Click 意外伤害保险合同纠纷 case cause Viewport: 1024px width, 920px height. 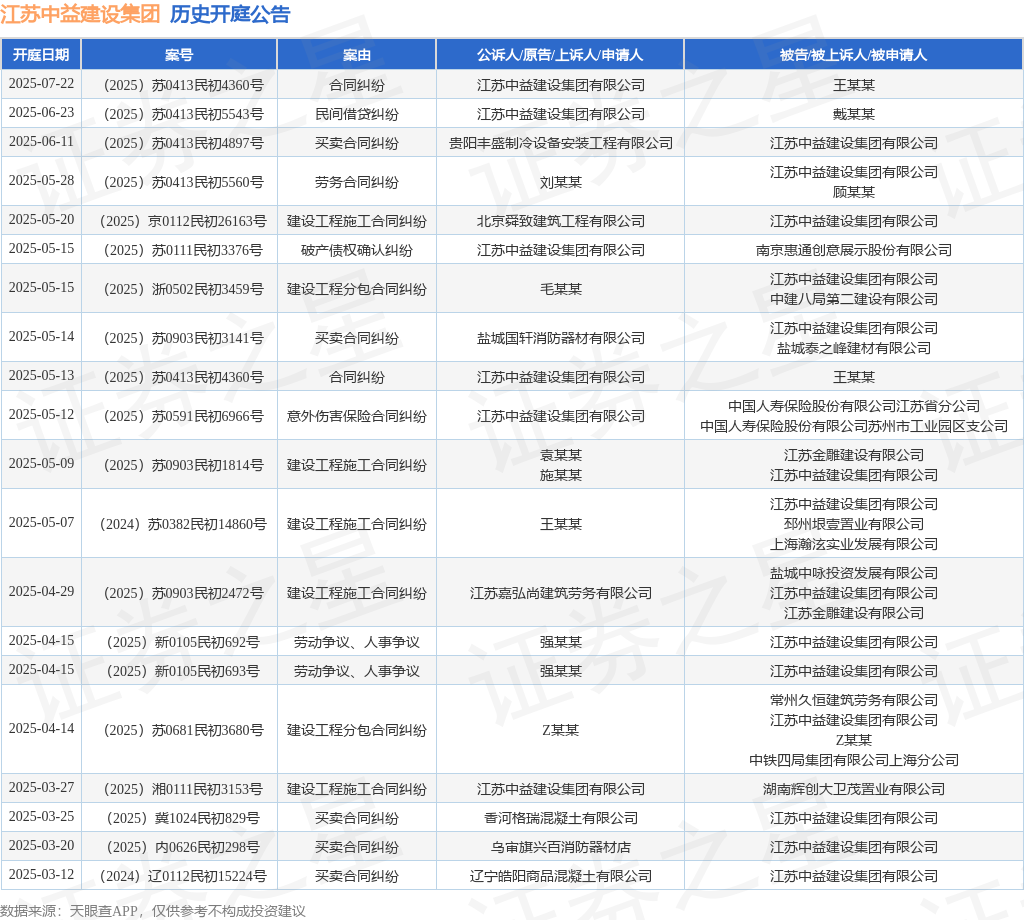coord(357,416)
